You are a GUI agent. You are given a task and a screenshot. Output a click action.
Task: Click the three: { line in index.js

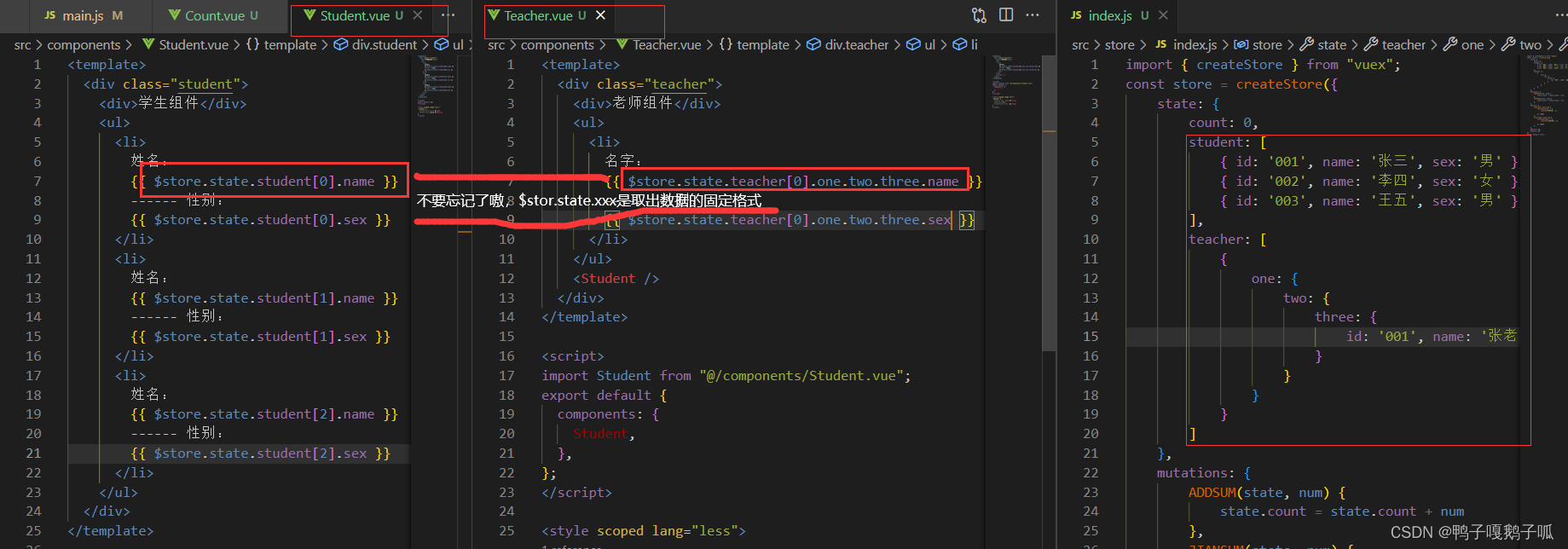1345,317
